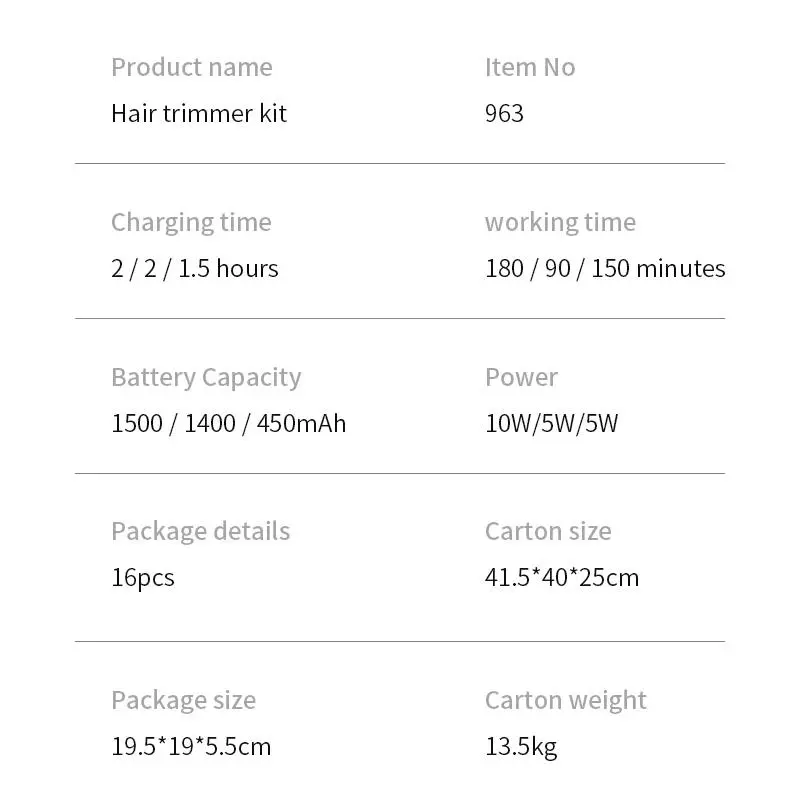Select the '10W/5W/5W' power value
The width and height of the screenshot is (800, 800).
point(552,423)
